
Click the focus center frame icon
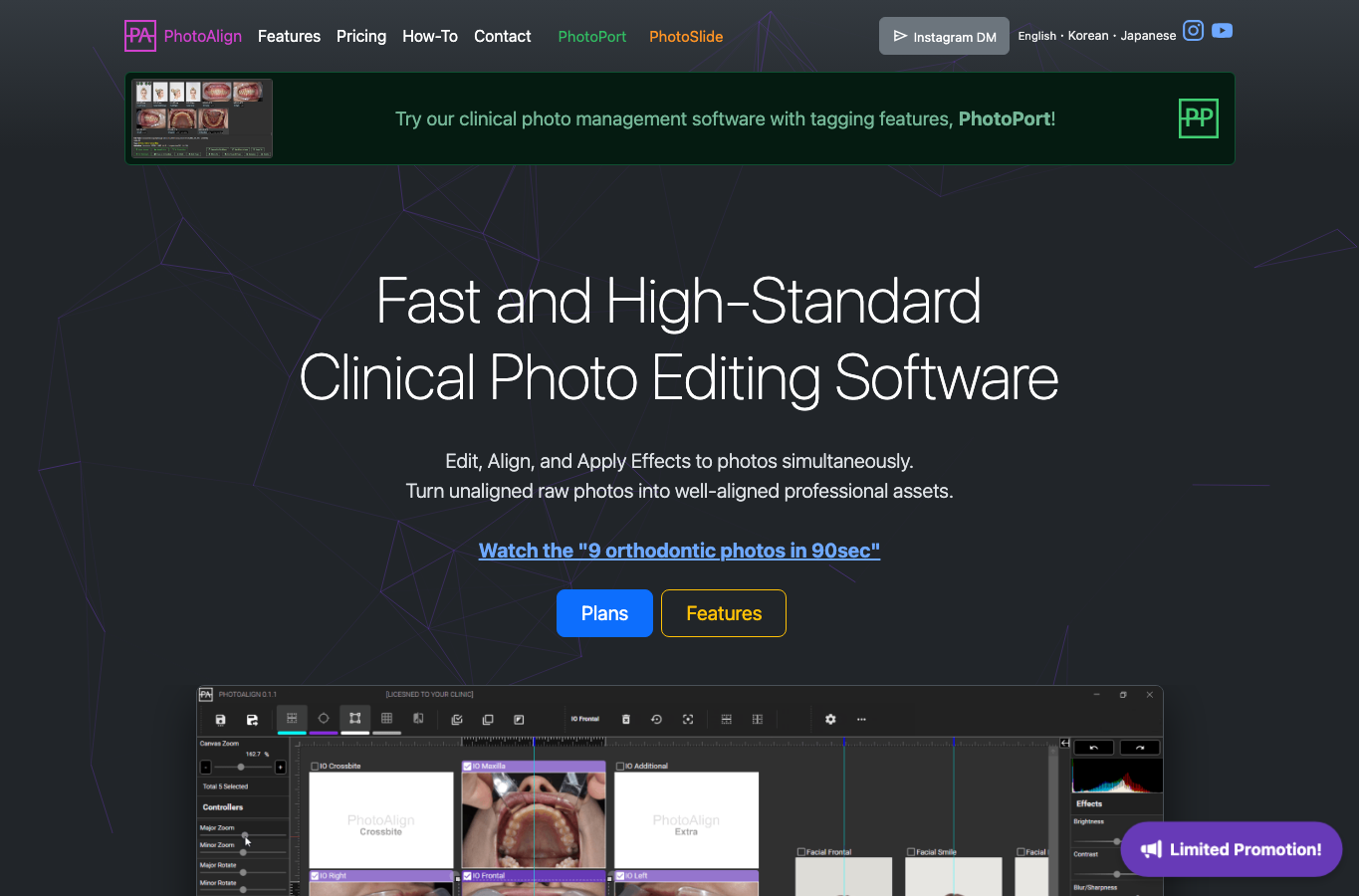(688, 720)
